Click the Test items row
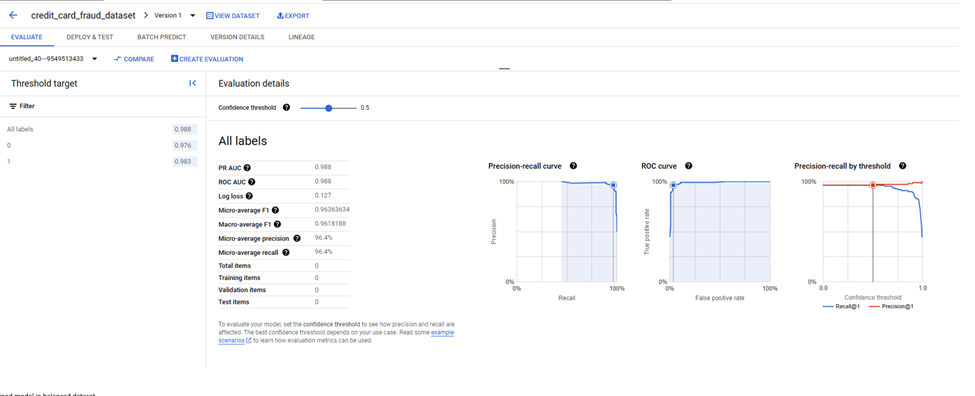The image size is (975, 396). [x=284, y=302]
